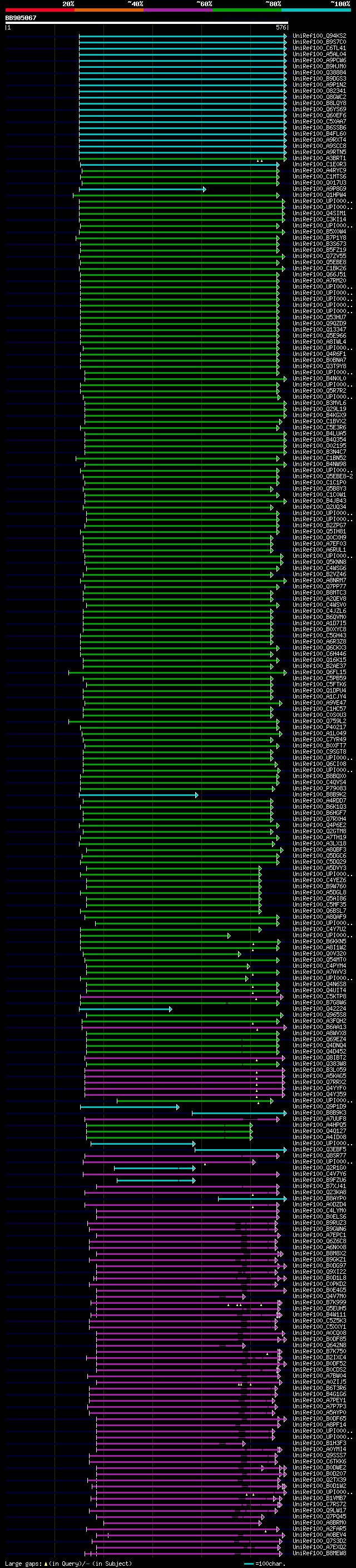The image size is (356, 1568).
Task: Select the UniRef100_Q4SIM1 label
Action: [319, 213]
